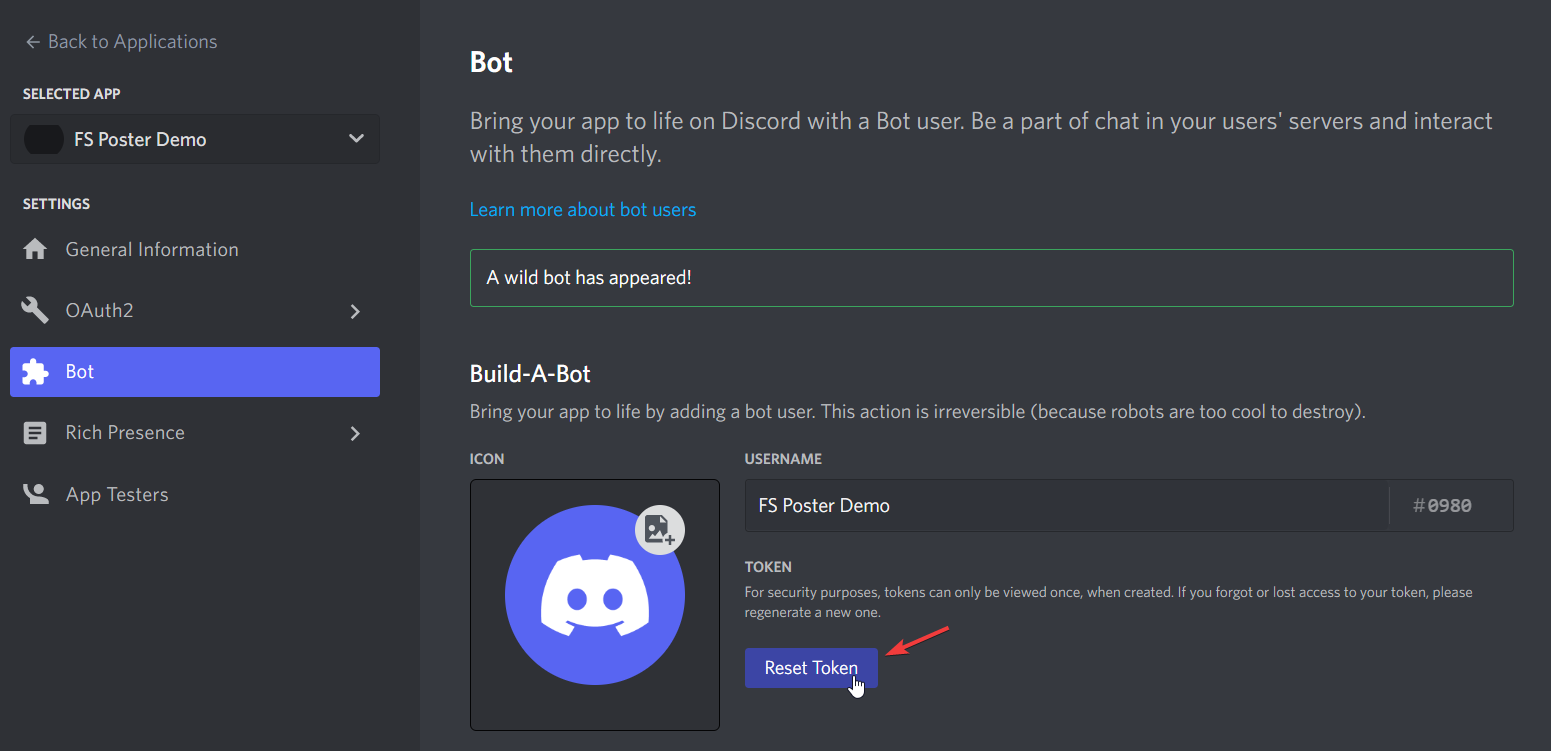Screen dimensions: 1551x751
Task: Expand the Rich Presence submenu chevron
Action: pyautogui.click(x=355, y=433)
